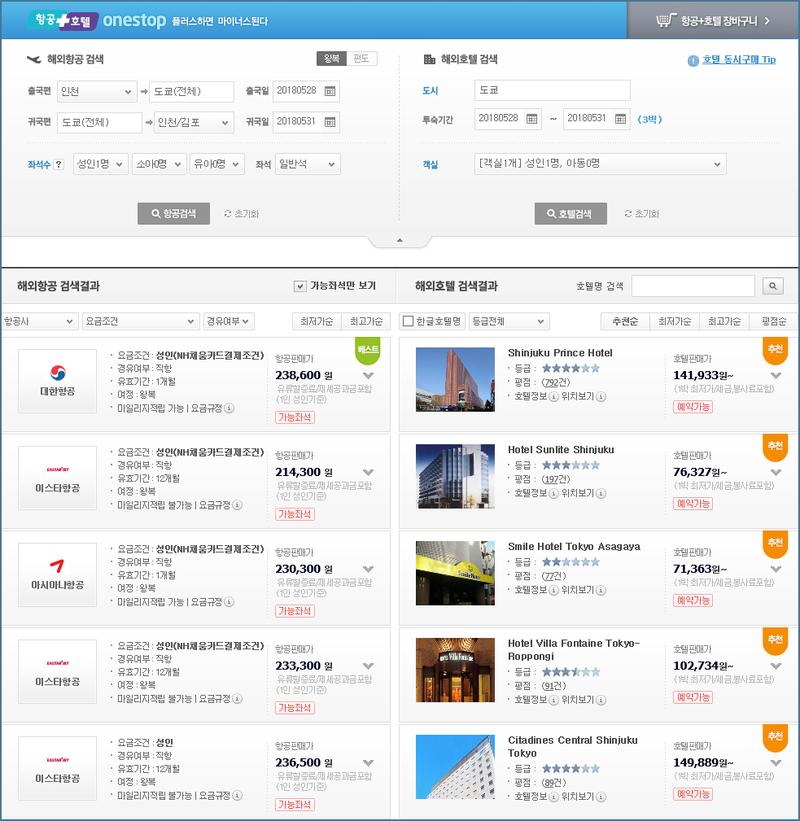Viewport: 800px width, 821px height.
Task: Open 위치보기 info icon for Smile Hotel Asagaya
Action: (601, 591)
